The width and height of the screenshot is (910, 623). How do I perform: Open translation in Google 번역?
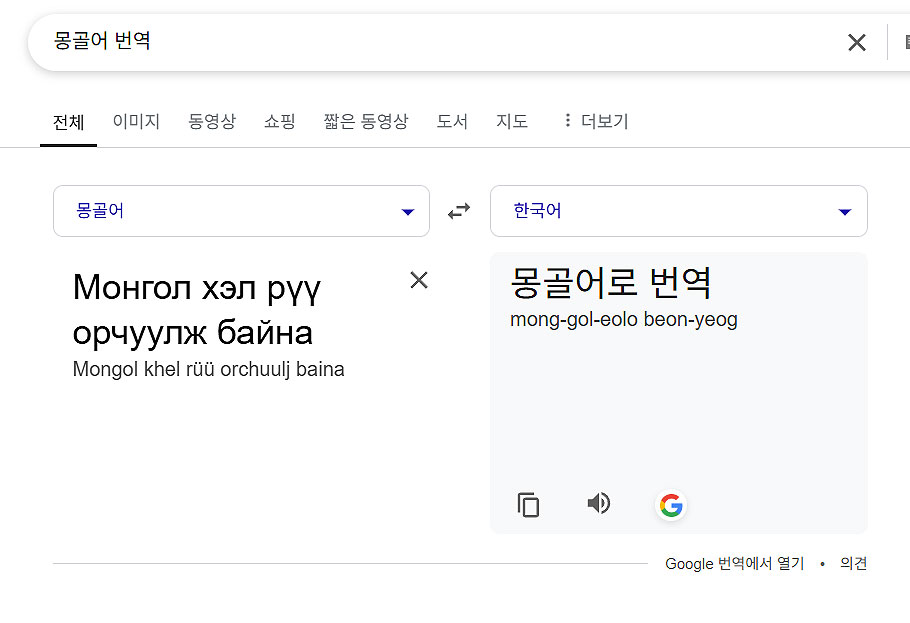coord(734,564)
